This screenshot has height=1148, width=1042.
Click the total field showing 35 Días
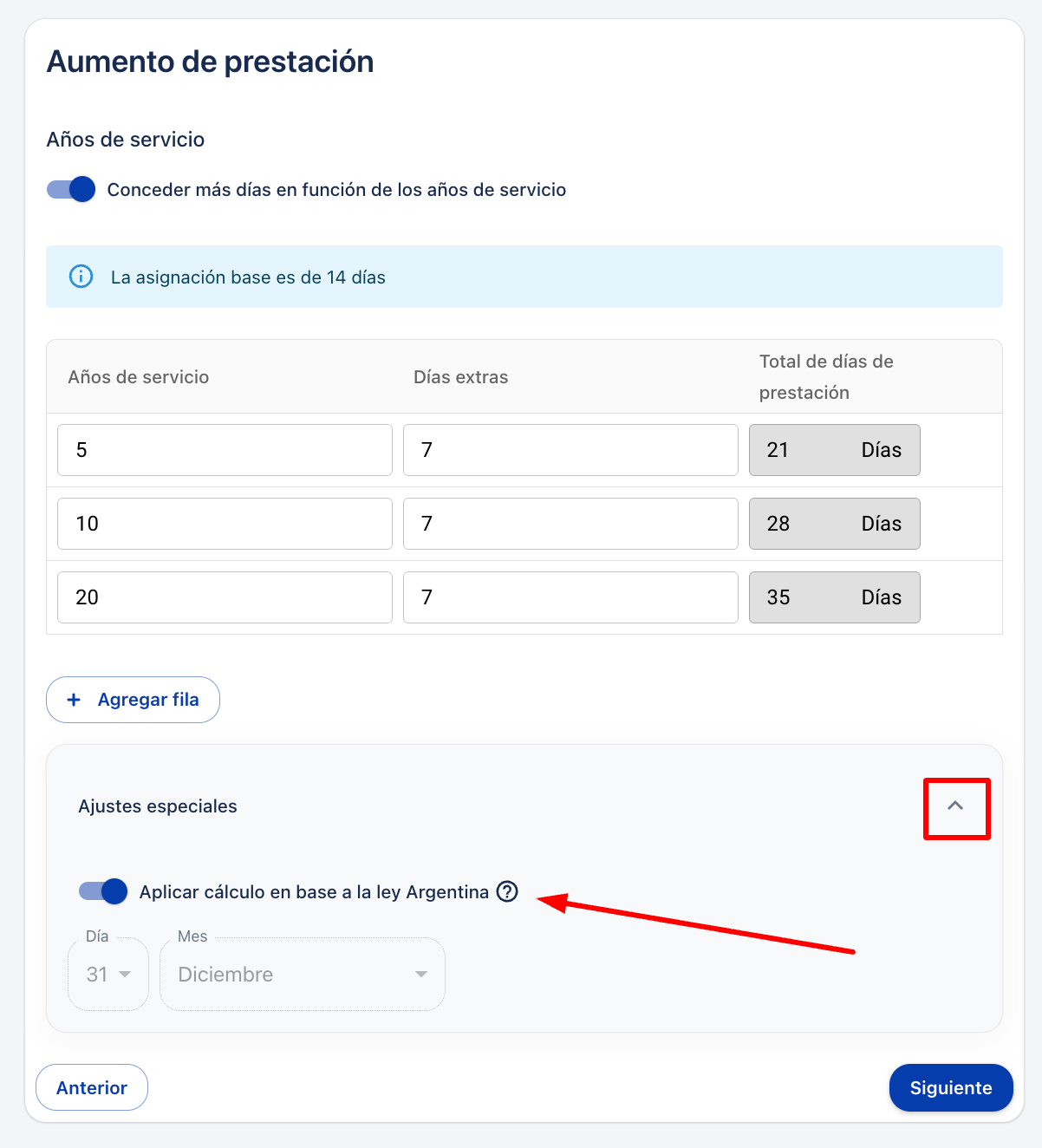point(835,597)
